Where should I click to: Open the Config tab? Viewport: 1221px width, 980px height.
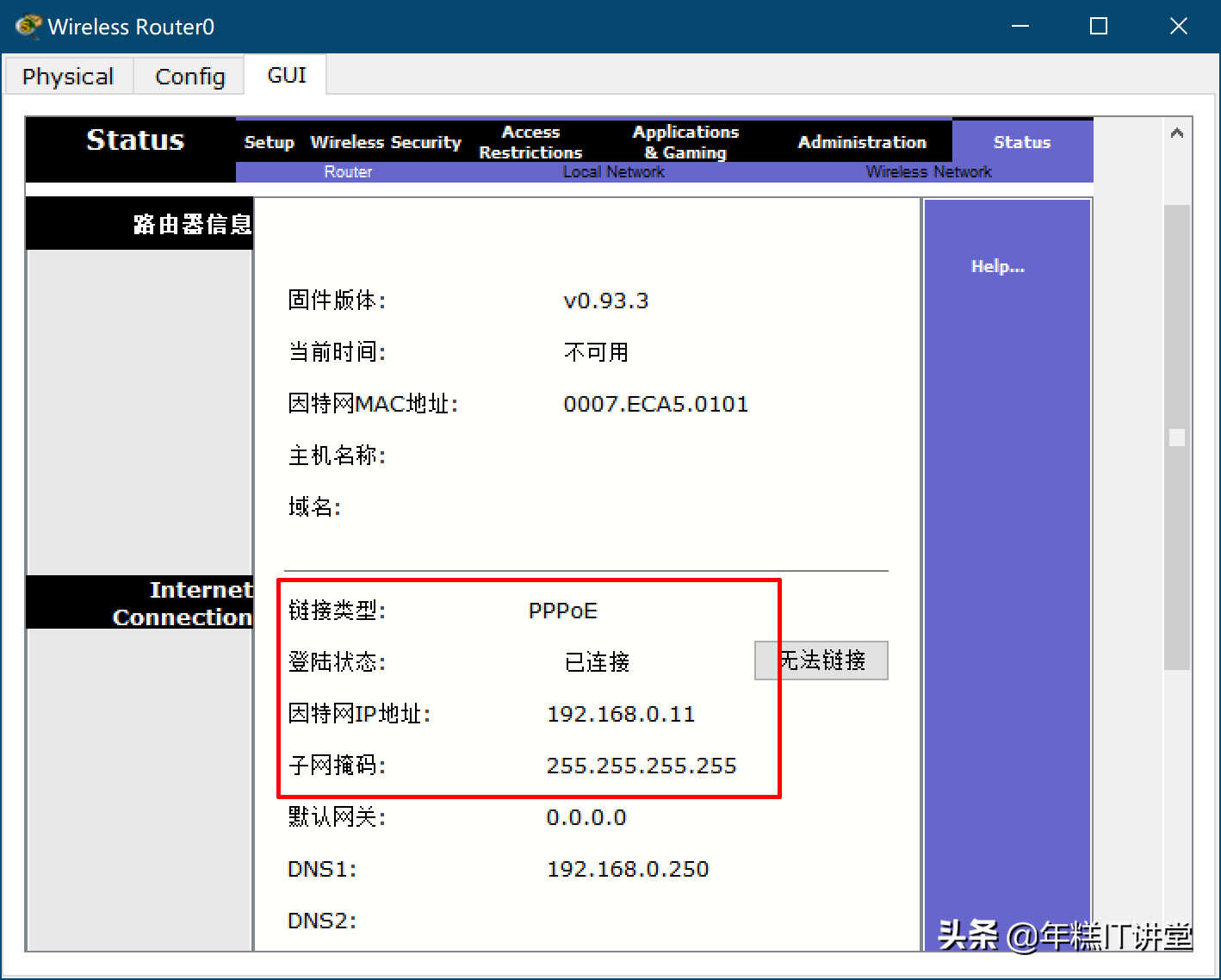(x=189, y=76)
